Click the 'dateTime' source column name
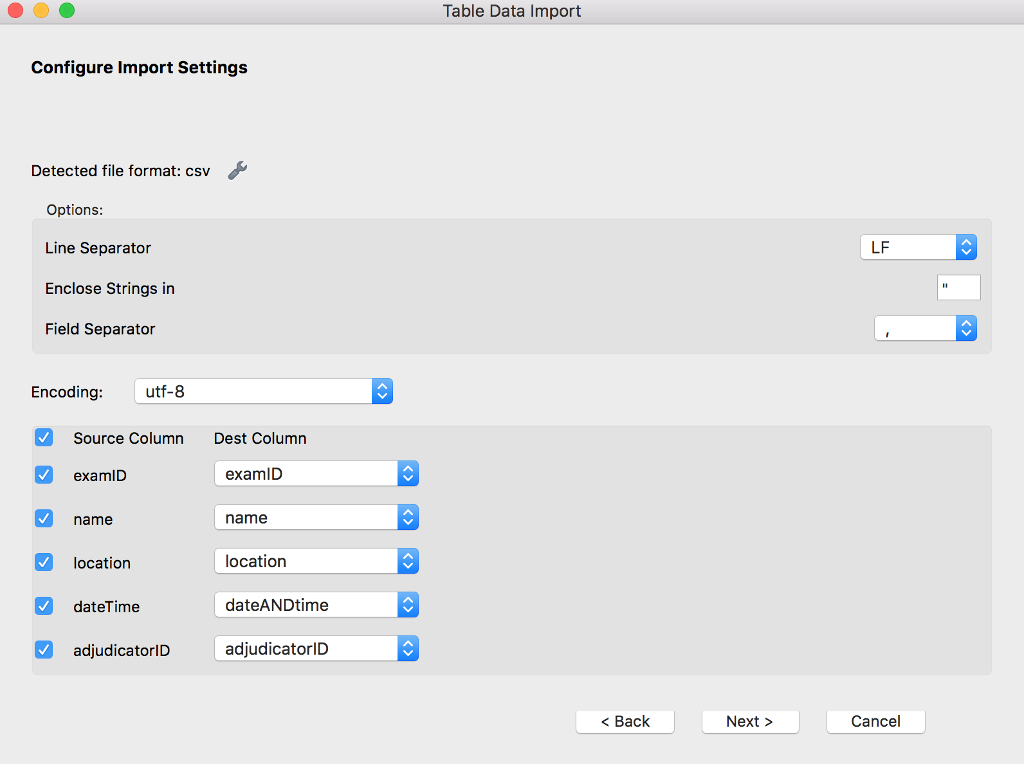 coord(106,607)
